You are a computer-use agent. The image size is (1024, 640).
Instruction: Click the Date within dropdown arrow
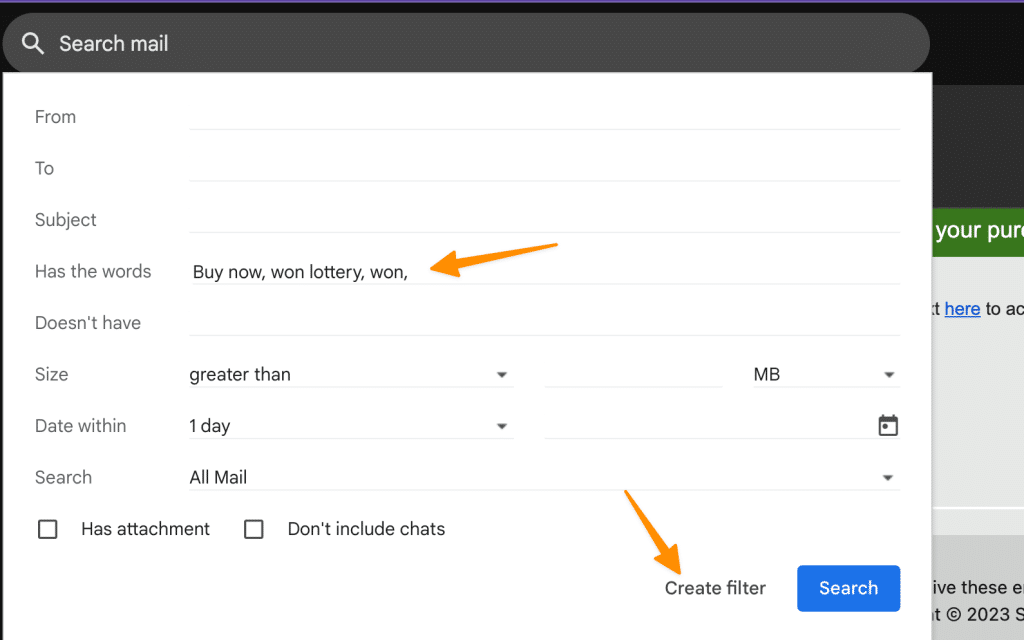(501, 425)
